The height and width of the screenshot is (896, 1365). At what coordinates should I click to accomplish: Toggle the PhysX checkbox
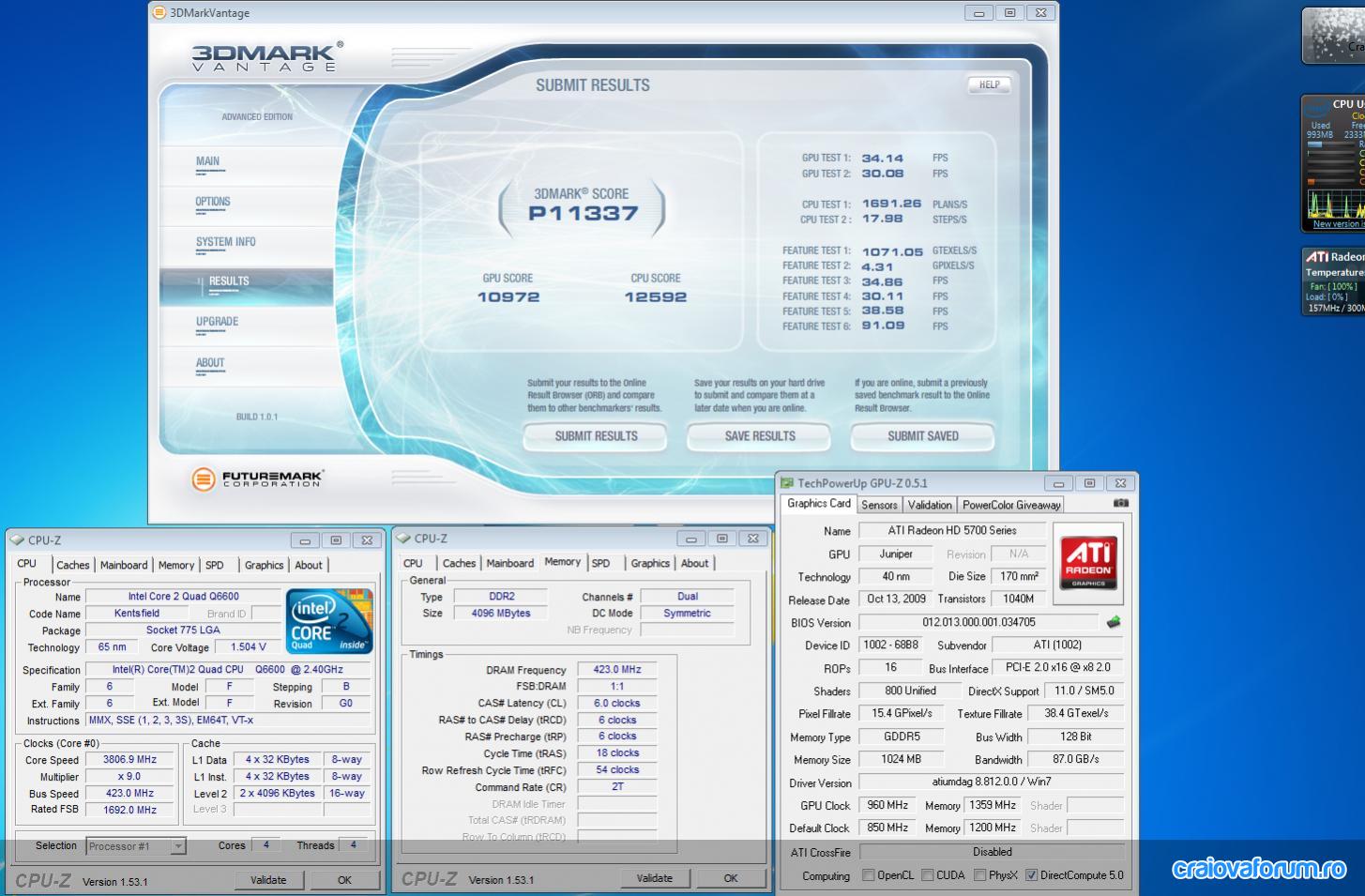979,875
